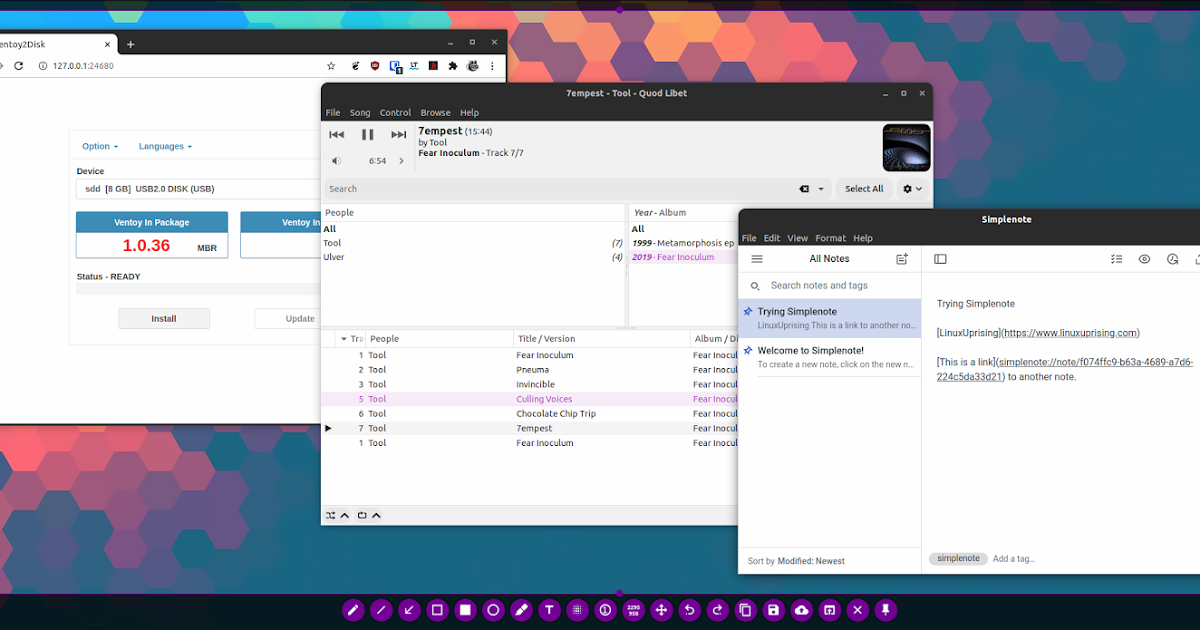This screenshot has width=1200, height=630.
Task: Select the text annotation tool
Action: 549,610
